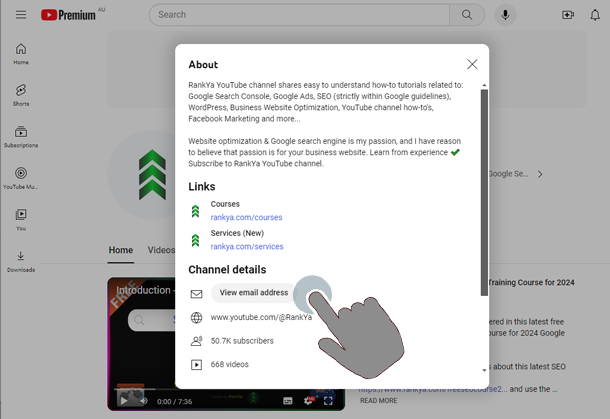Click the 668 videos text

pyautogui.click(x=230, y=364)
